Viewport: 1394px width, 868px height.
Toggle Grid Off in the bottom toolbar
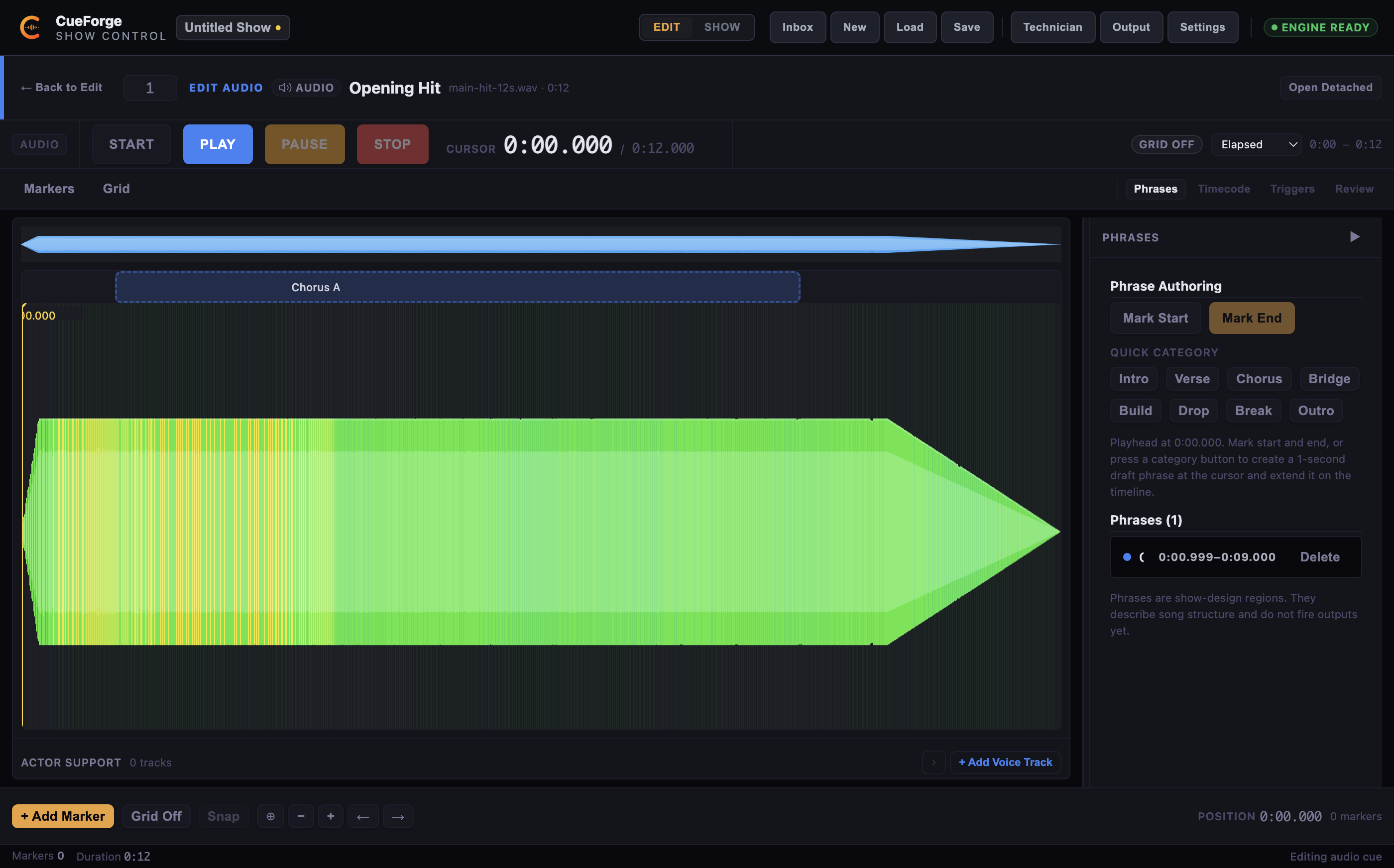pyautogui.click(x=156, y=816)
